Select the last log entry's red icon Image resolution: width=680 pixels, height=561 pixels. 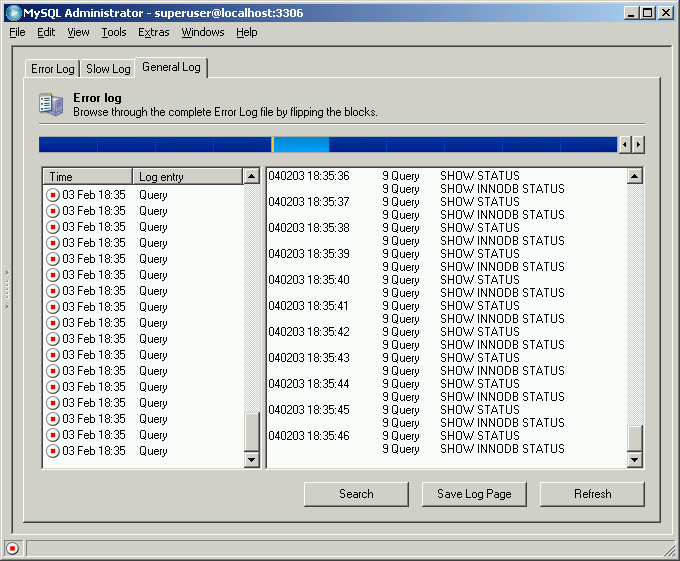coord(53,451)
